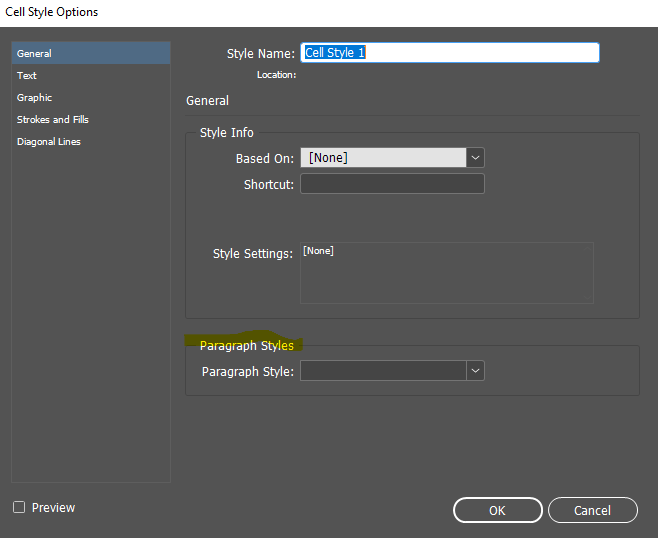Open the Diagonal Lines category
The width and height of the screenshot is (658, 538).
point(48,142)
